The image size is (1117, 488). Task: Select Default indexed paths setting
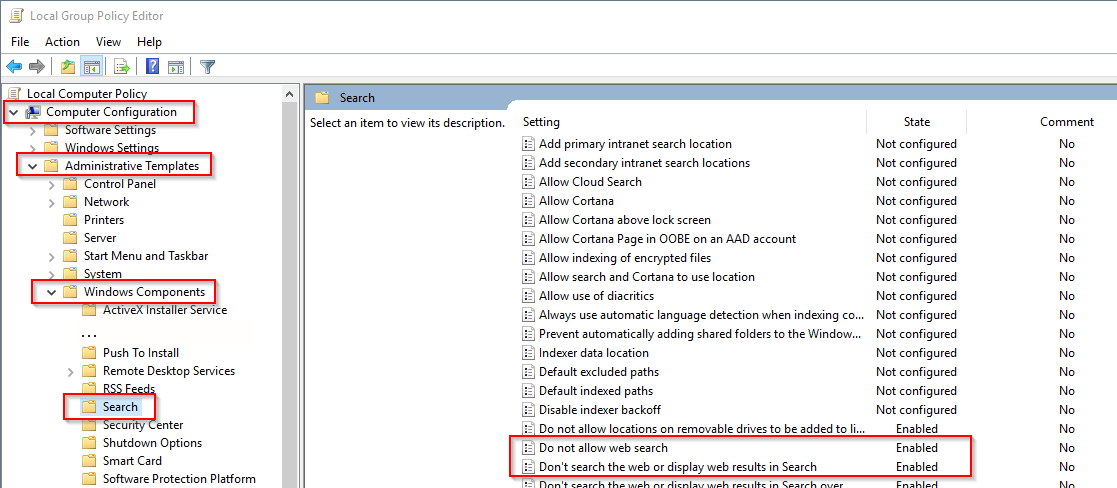pos(596,391)
